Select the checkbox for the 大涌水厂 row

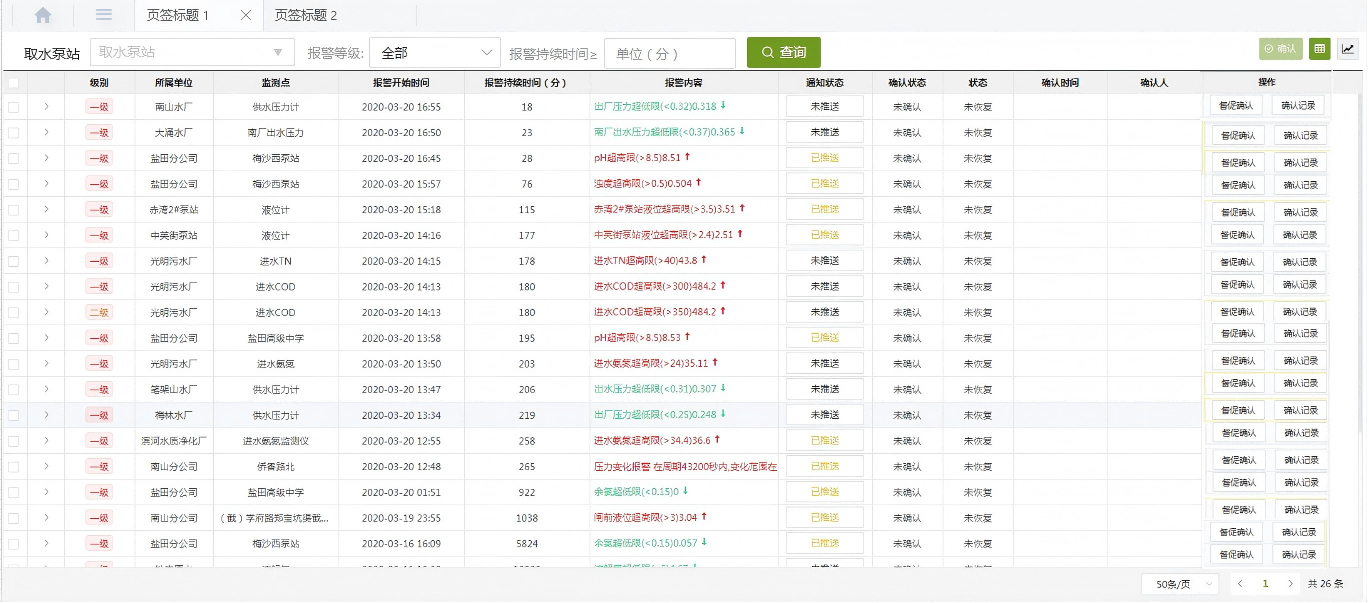13,132
